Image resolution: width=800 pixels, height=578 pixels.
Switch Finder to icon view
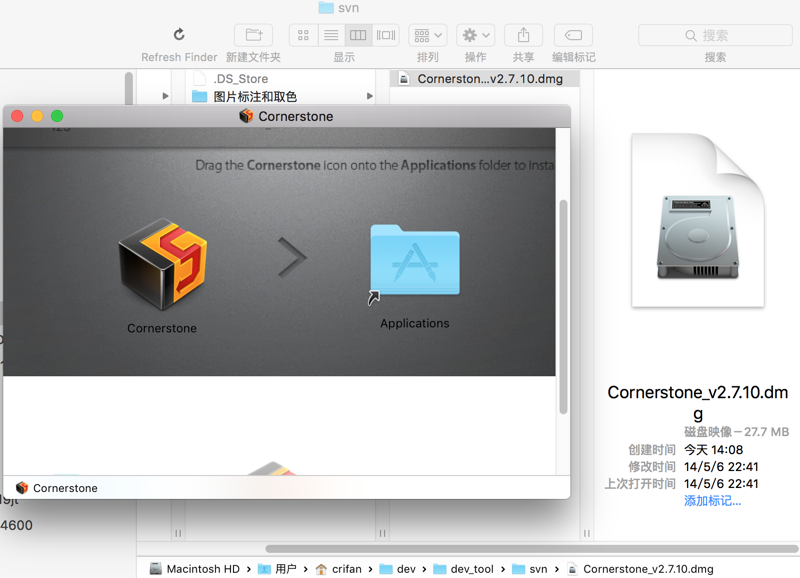pyautogui.click(x=304, y=35)
